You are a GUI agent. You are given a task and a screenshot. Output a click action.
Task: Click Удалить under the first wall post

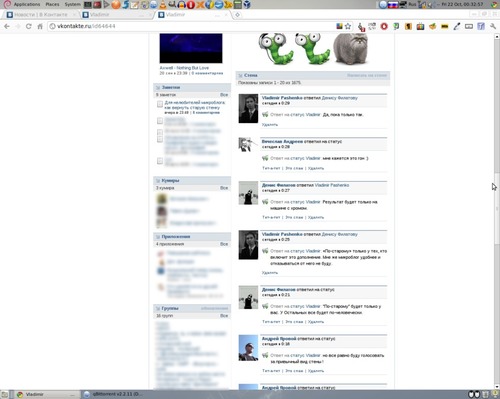(270, 124)
